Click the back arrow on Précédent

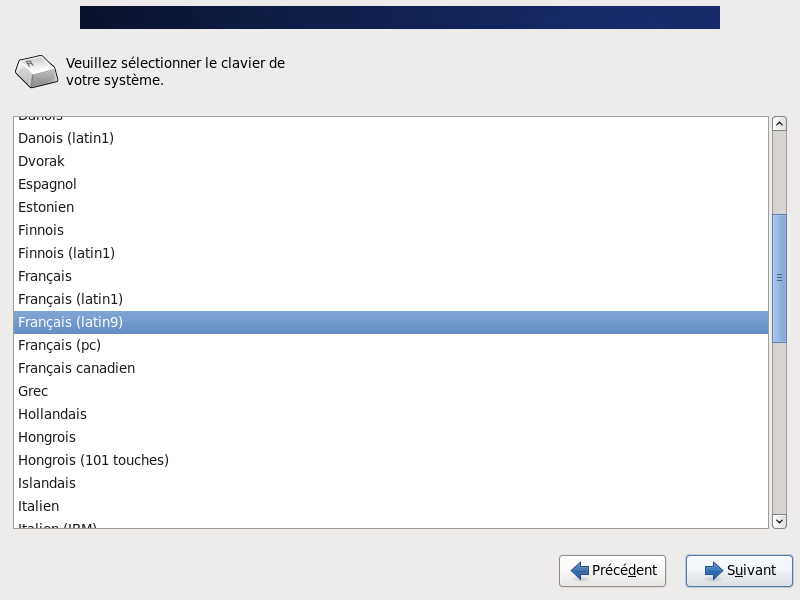coord(580,571)
